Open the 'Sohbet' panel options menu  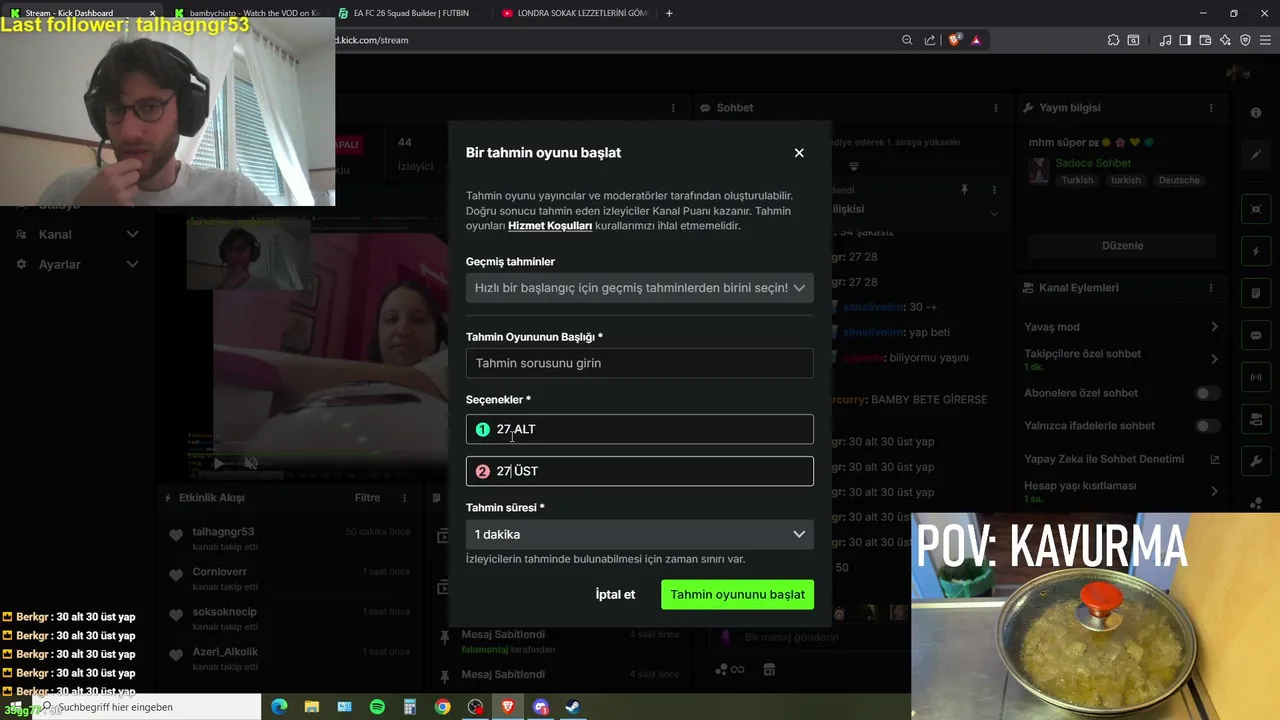995,108
